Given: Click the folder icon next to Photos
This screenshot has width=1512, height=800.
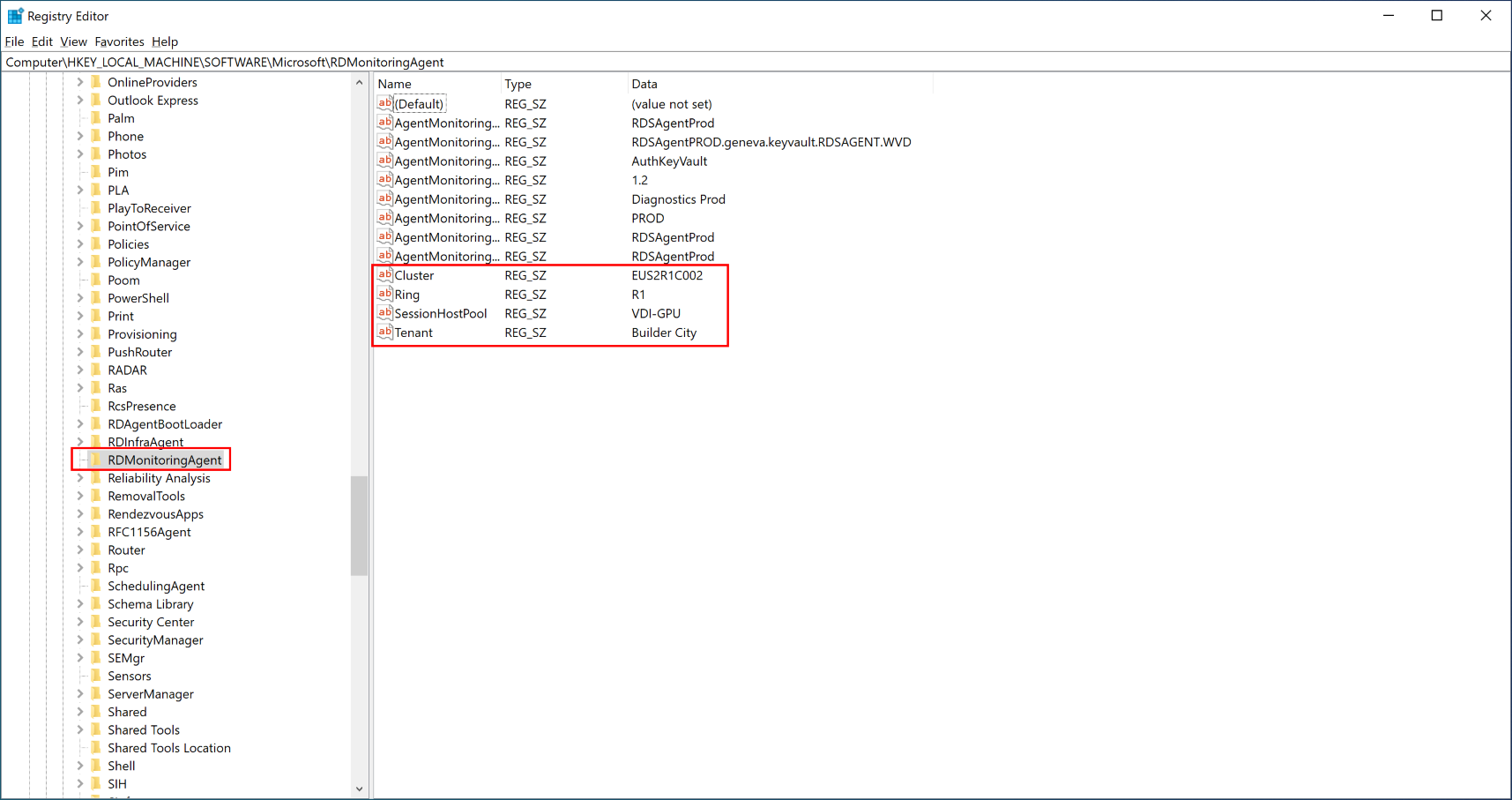Looking at the screenshot, I should tap(96, 154).
